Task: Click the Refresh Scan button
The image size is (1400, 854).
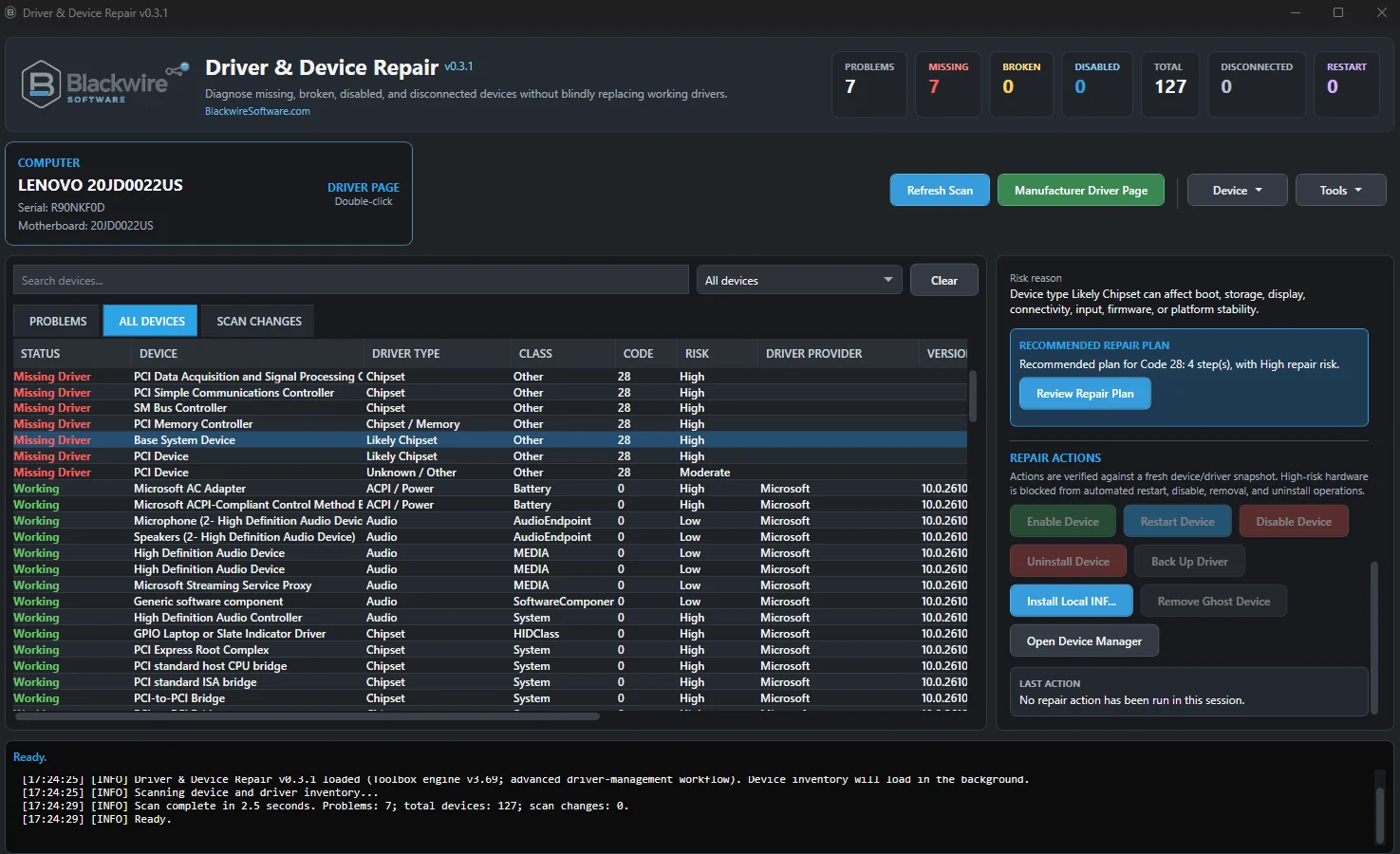Action: (x=940, y=190)
